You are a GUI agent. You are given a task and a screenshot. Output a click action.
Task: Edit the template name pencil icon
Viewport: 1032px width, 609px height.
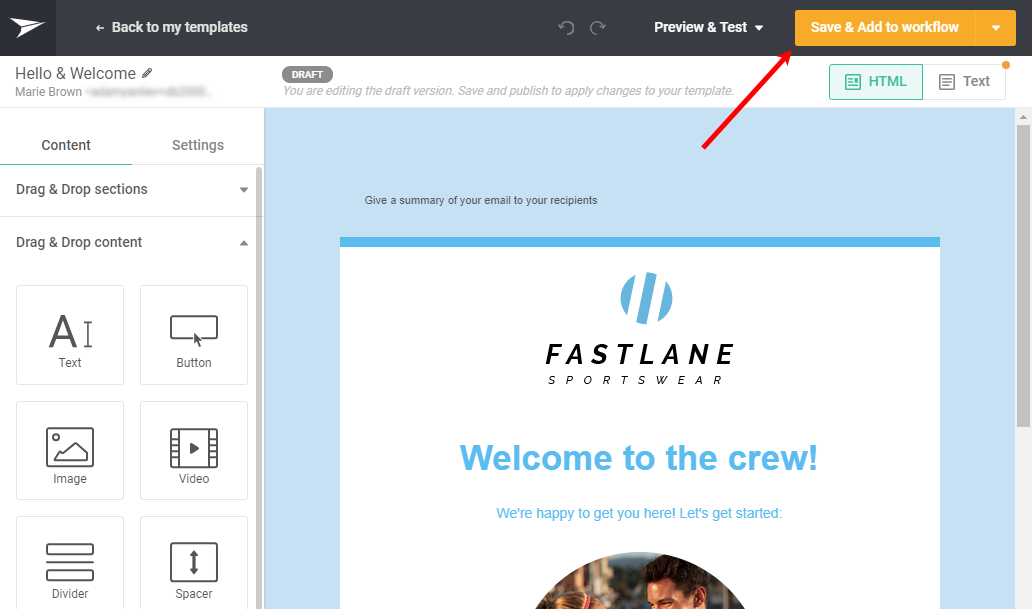147,73
